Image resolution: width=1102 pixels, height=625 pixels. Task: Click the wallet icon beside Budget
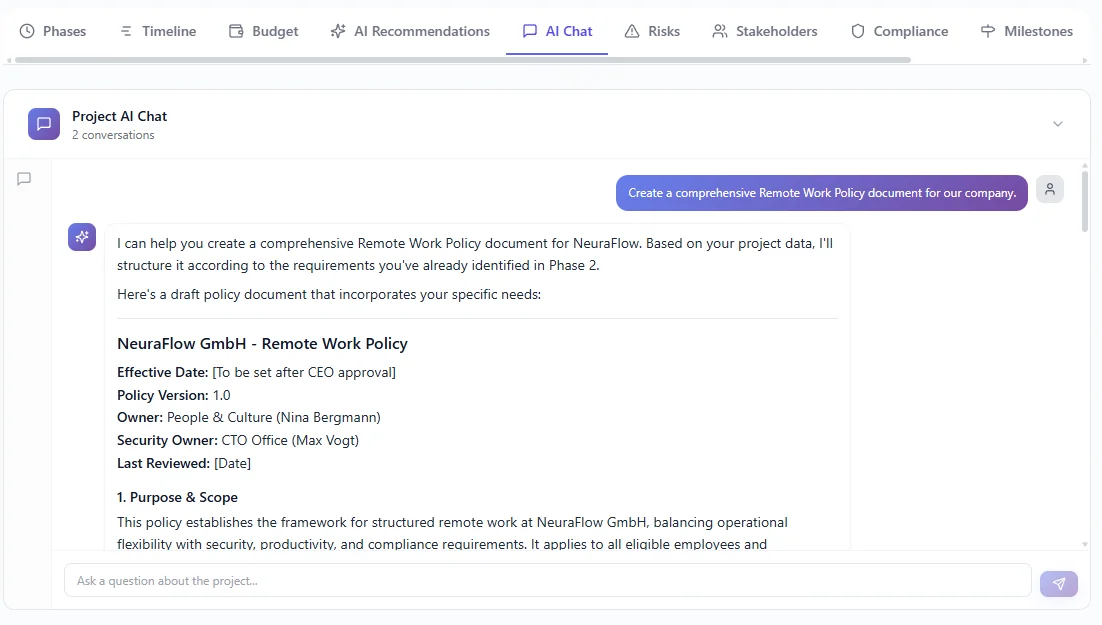236,31
